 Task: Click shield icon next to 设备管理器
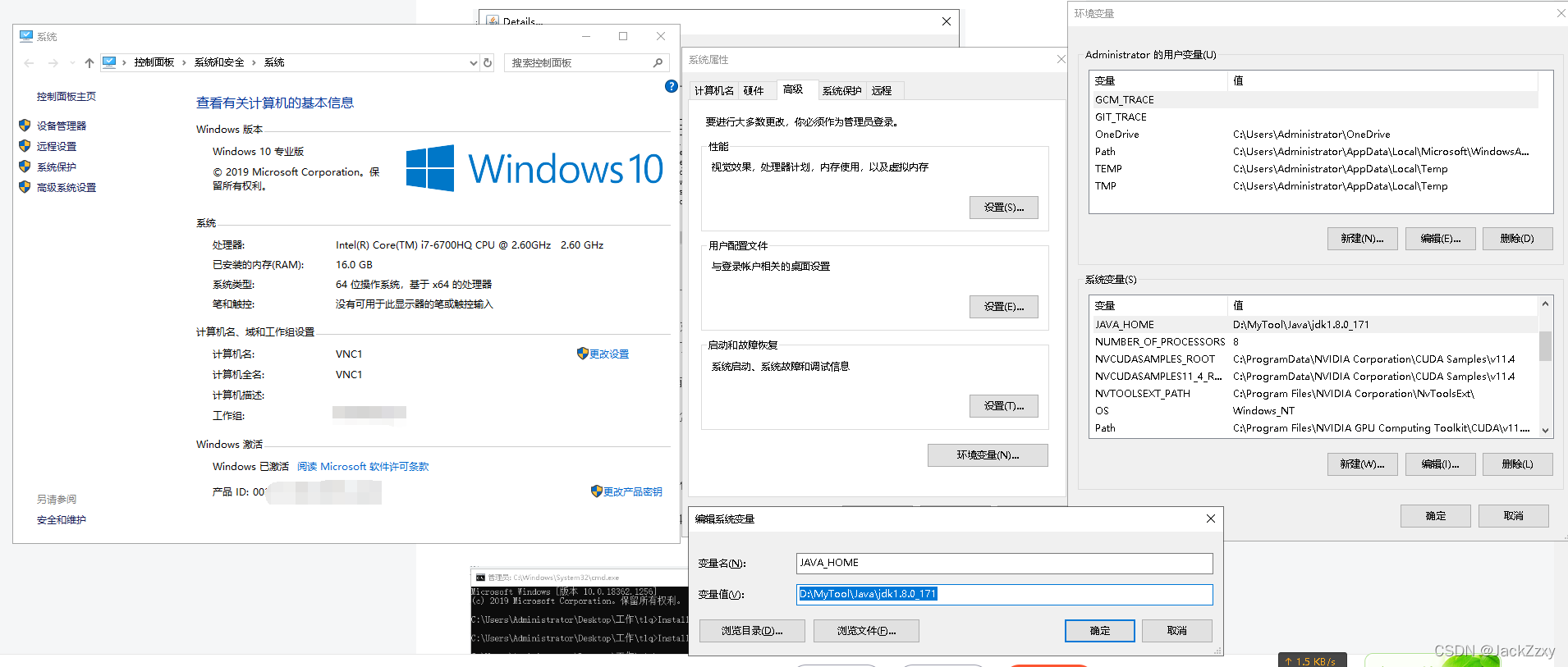tap(25, 126)
